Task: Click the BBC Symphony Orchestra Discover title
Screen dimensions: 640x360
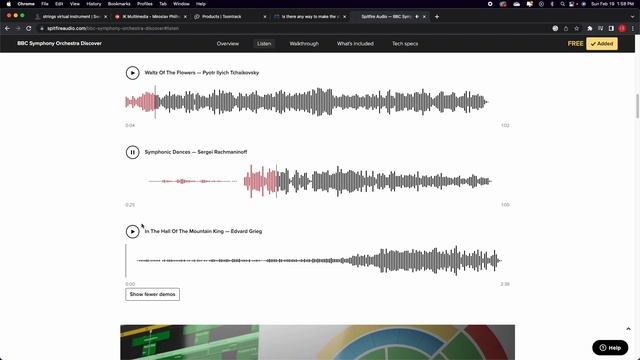Action: pos(59,43)
